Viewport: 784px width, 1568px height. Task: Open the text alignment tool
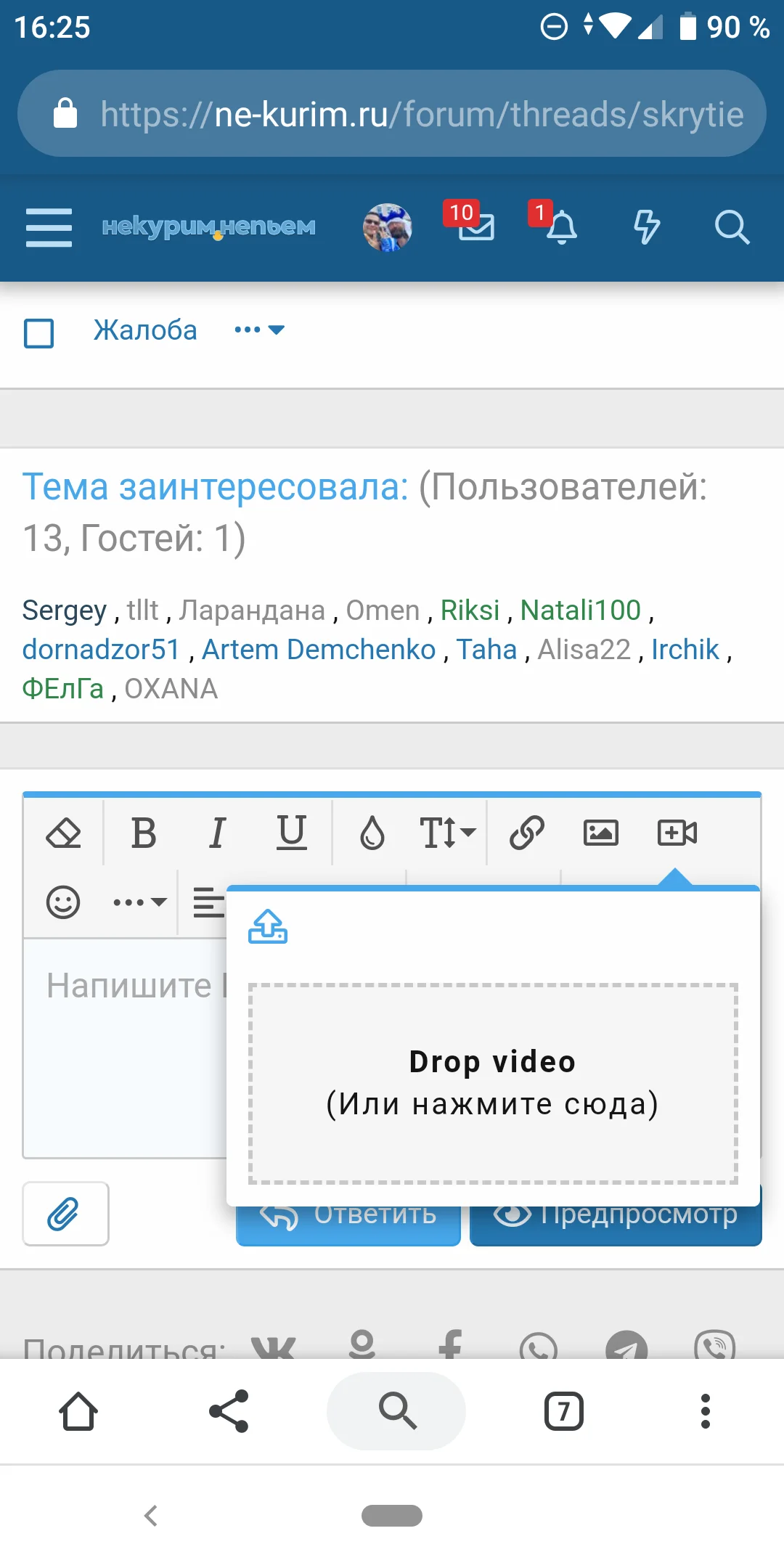point(209,902)
